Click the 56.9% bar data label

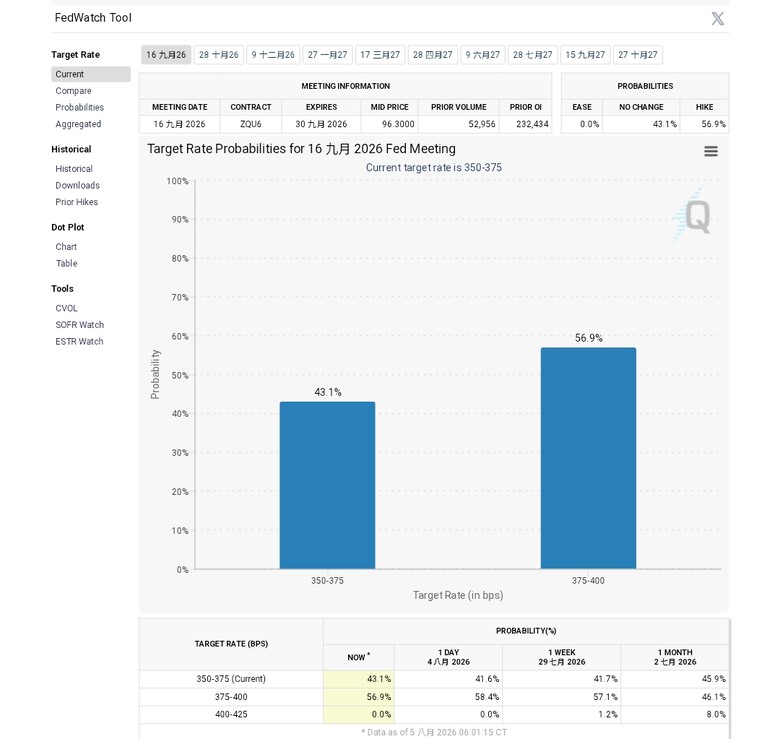click(588, 338)
